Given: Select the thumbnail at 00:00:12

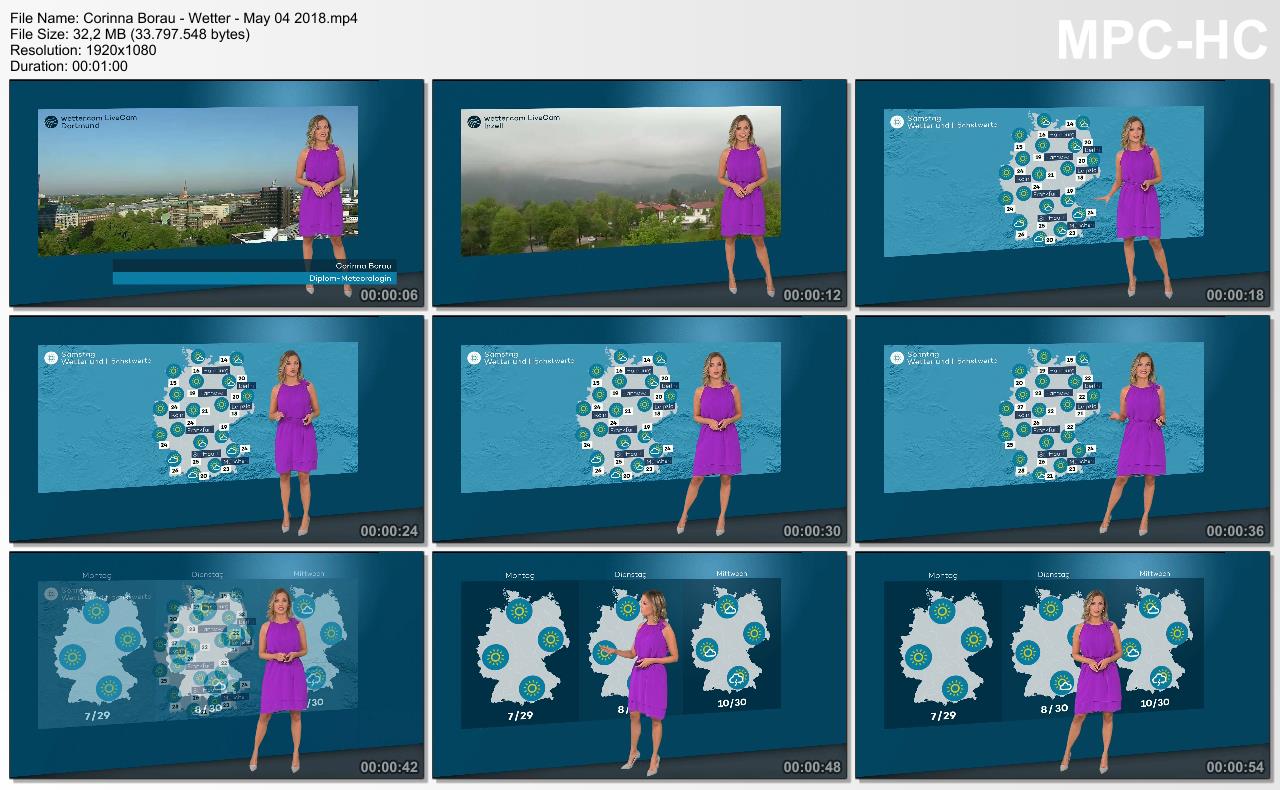Looking at the screenshot, I should [640, 193].
